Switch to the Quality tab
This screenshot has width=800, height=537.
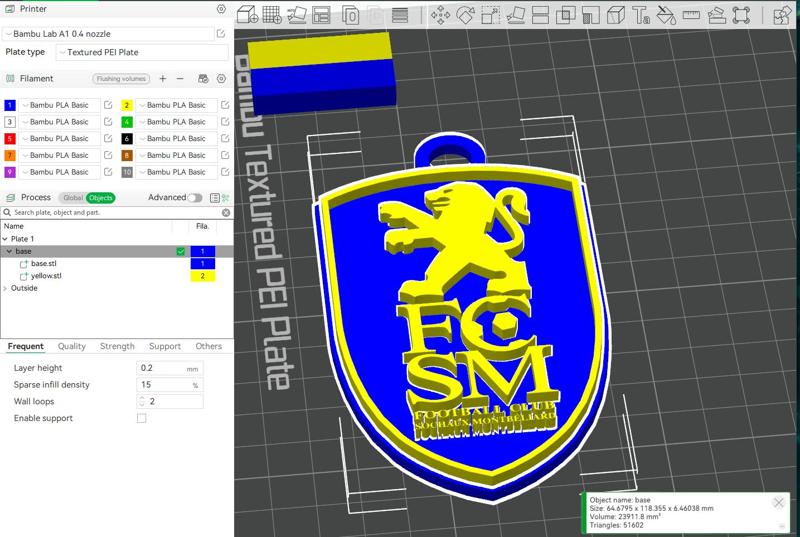(71, 347)
